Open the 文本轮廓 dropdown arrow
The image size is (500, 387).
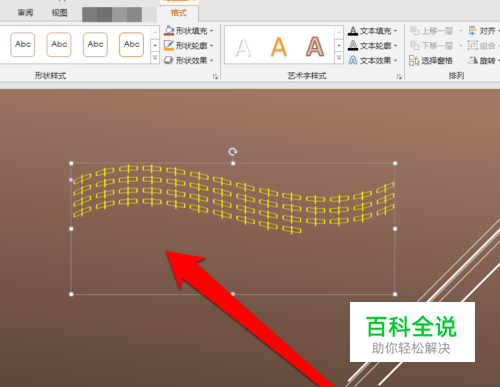[x=396, y=46]
